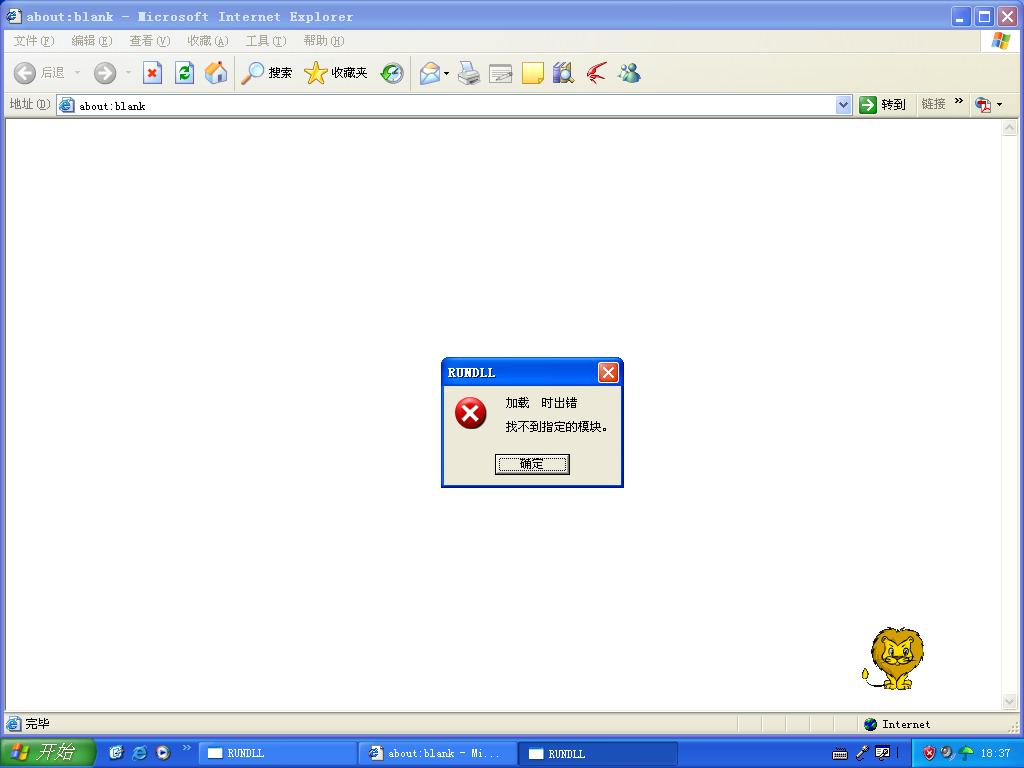Click the Forward arrow button
This screenshot has width=1024, height=768.
pos(104,72)
